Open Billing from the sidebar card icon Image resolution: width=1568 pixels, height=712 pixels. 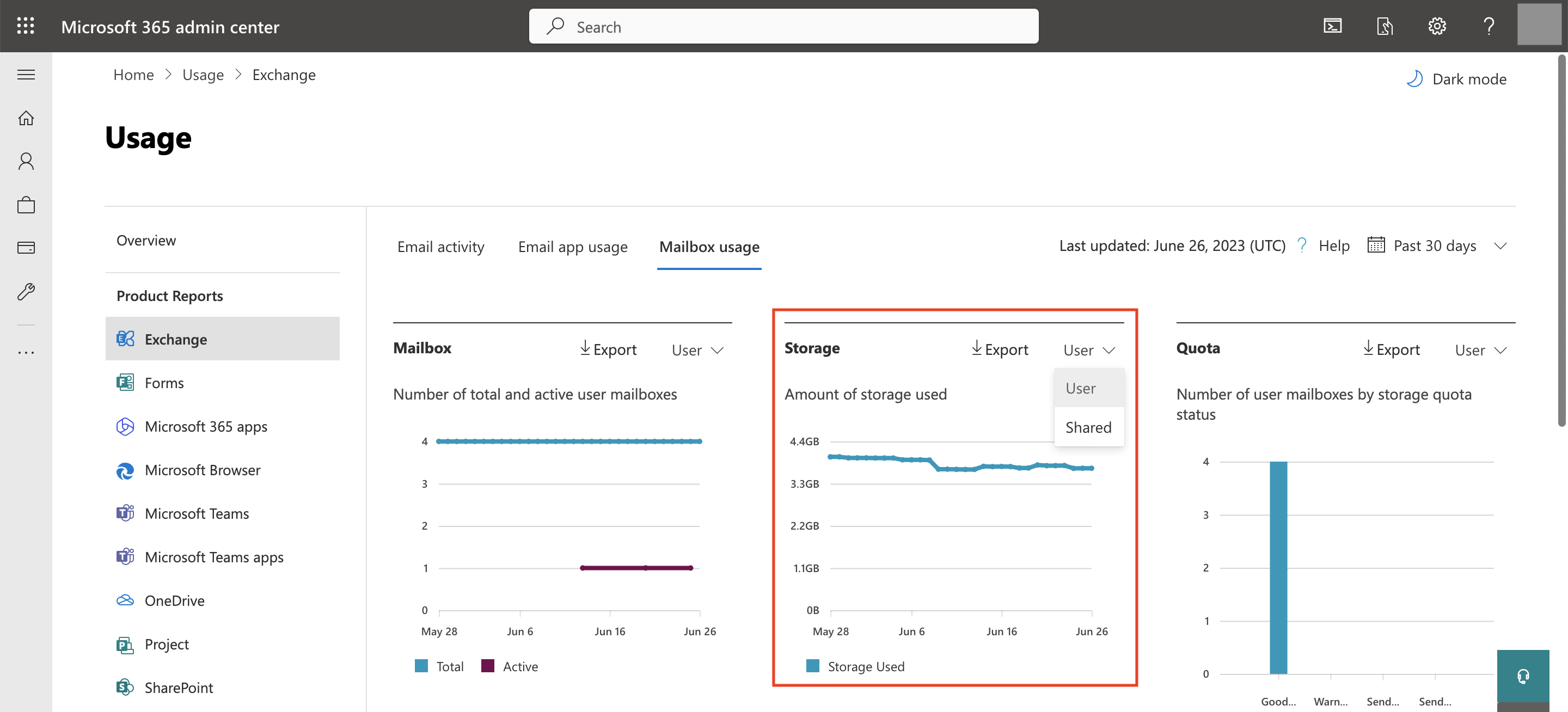(26, 248)
